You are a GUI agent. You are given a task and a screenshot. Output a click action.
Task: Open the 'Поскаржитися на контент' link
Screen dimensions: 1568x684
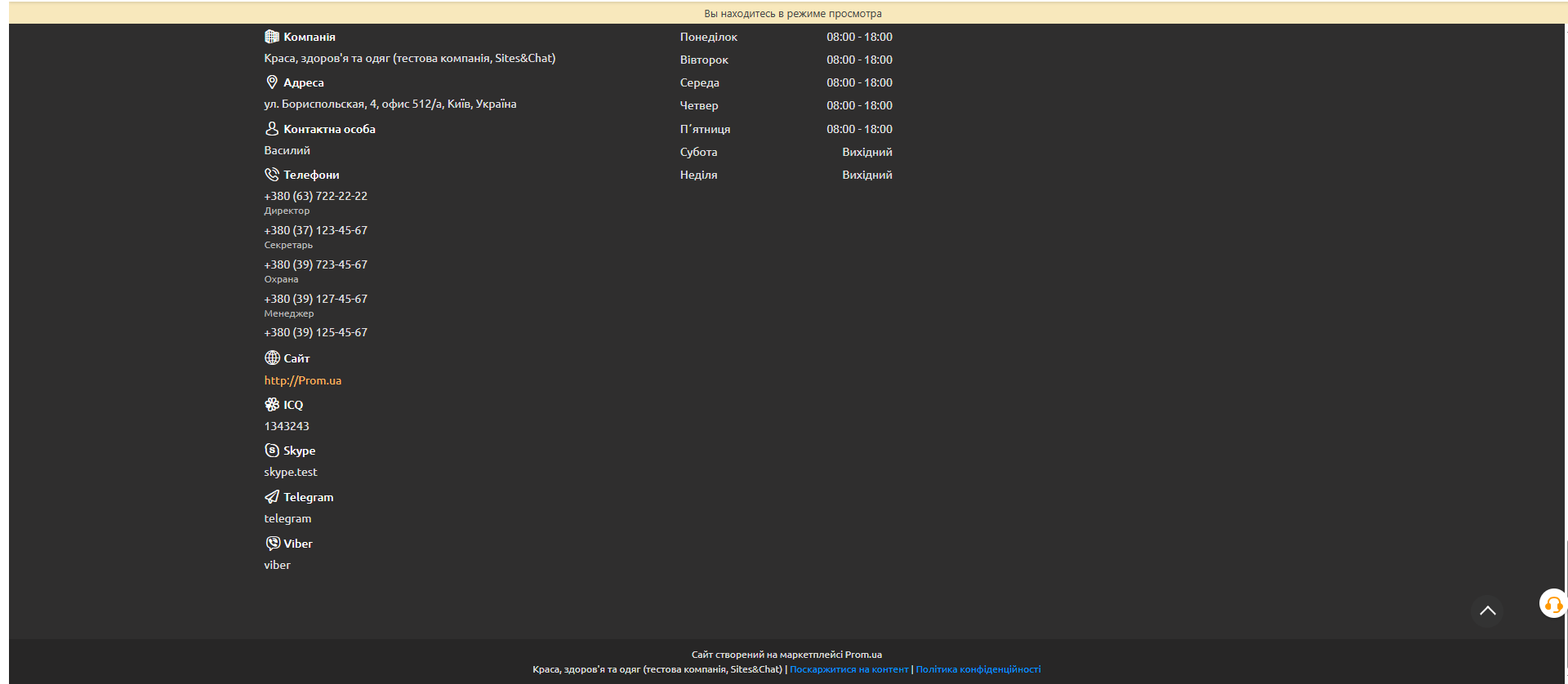pos(849,669)
